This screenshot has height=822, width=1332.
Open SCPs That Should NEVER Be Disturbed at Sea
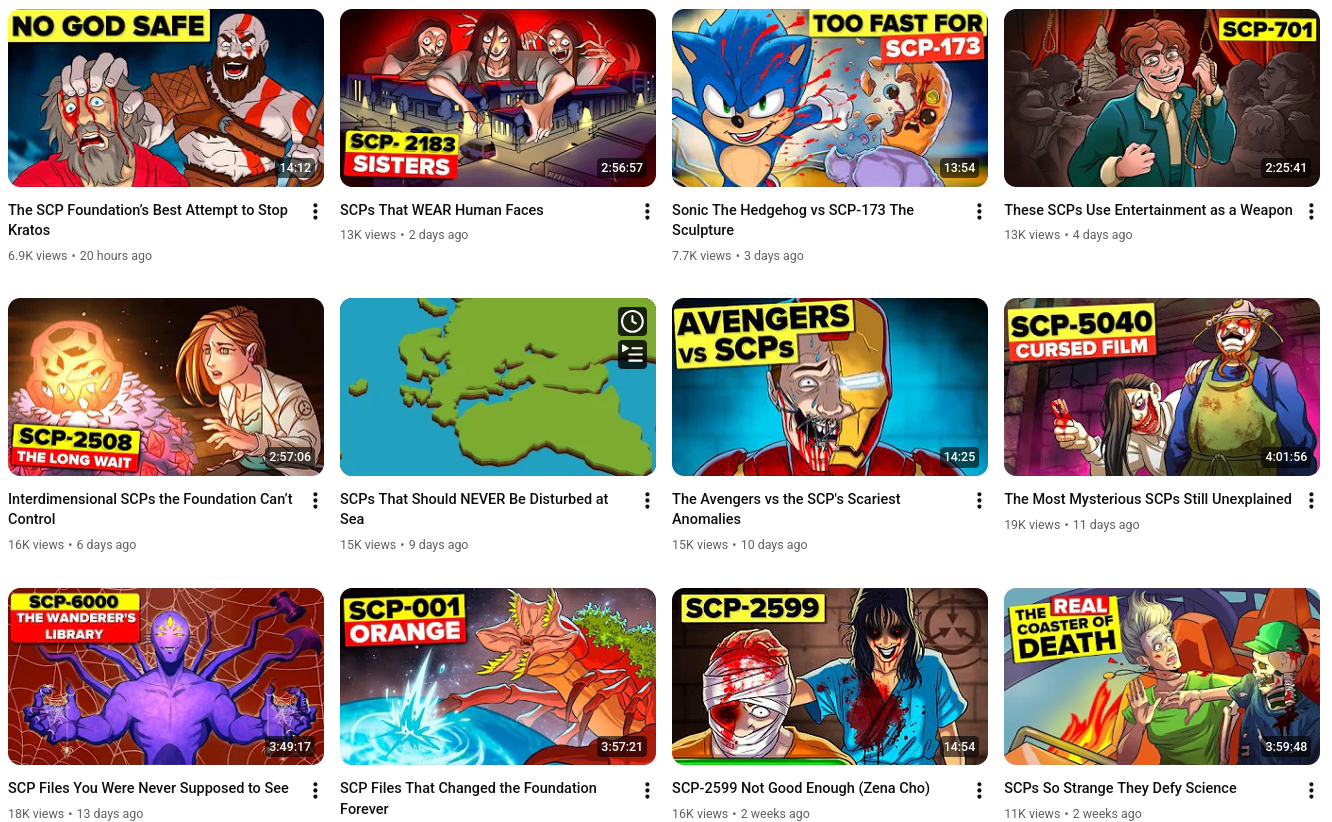pyautogui.click(x=474, y=509)
